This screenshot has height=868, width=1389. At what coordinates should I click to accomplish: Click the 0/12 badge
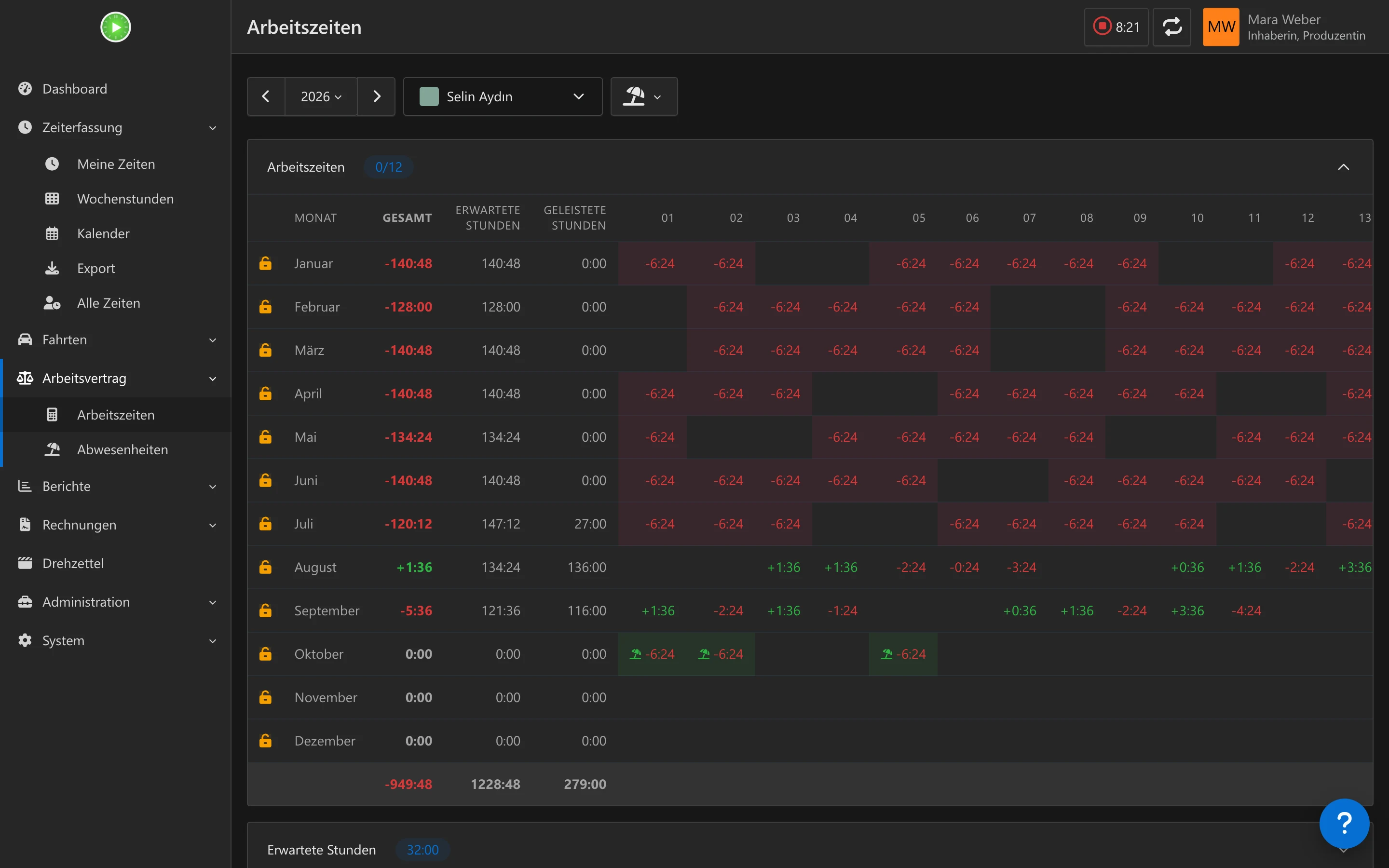(x=389, y=167)
